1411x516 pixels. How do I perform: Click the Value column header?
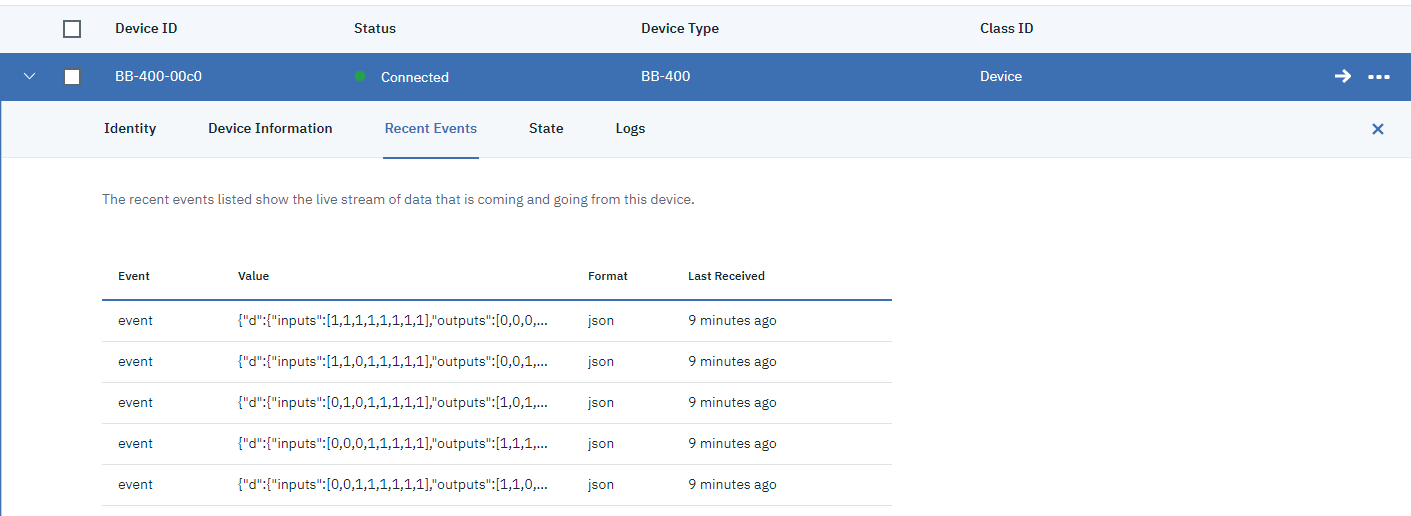pos(254,276)
